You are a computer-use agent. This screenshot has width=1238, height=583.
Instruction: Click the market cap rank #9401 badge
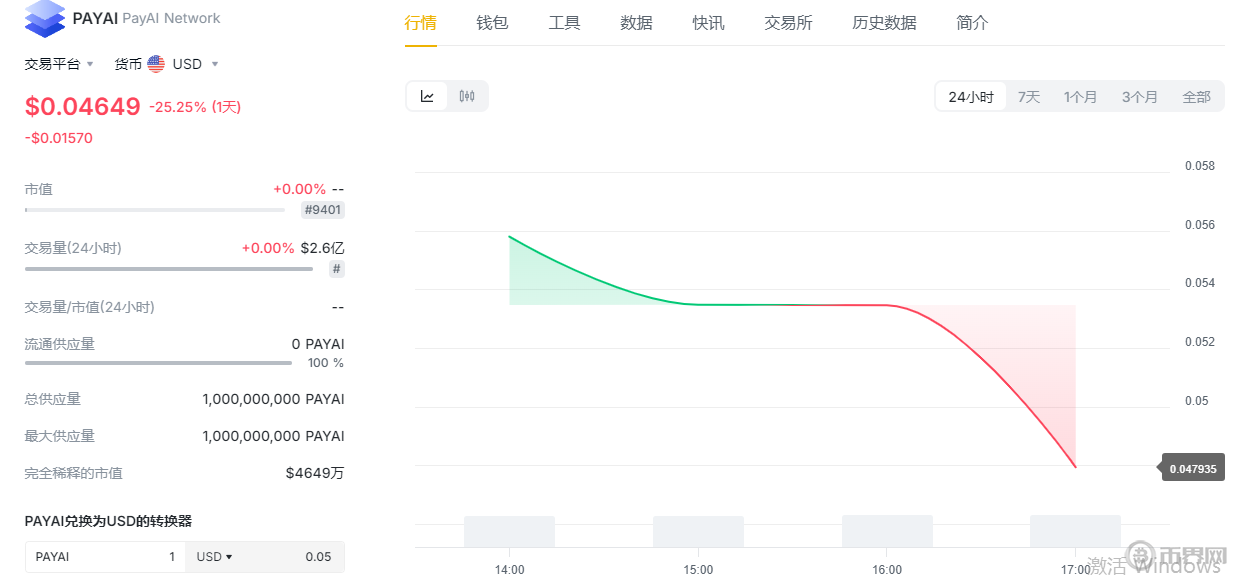click(322, 209)
